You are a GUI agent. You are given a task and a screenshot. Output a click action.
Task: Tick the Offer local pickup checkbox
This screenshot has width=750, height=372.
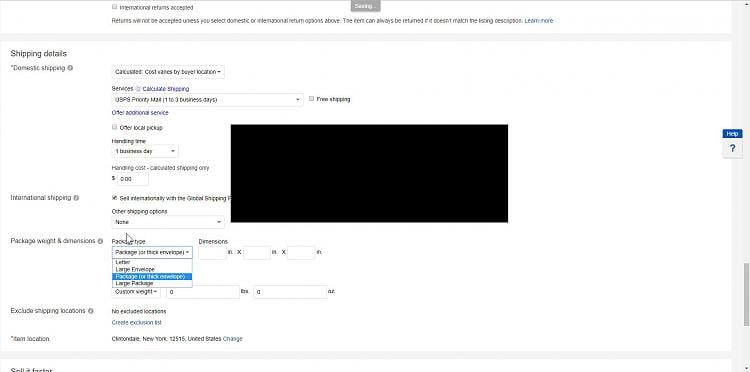click(x=114, y=127)
